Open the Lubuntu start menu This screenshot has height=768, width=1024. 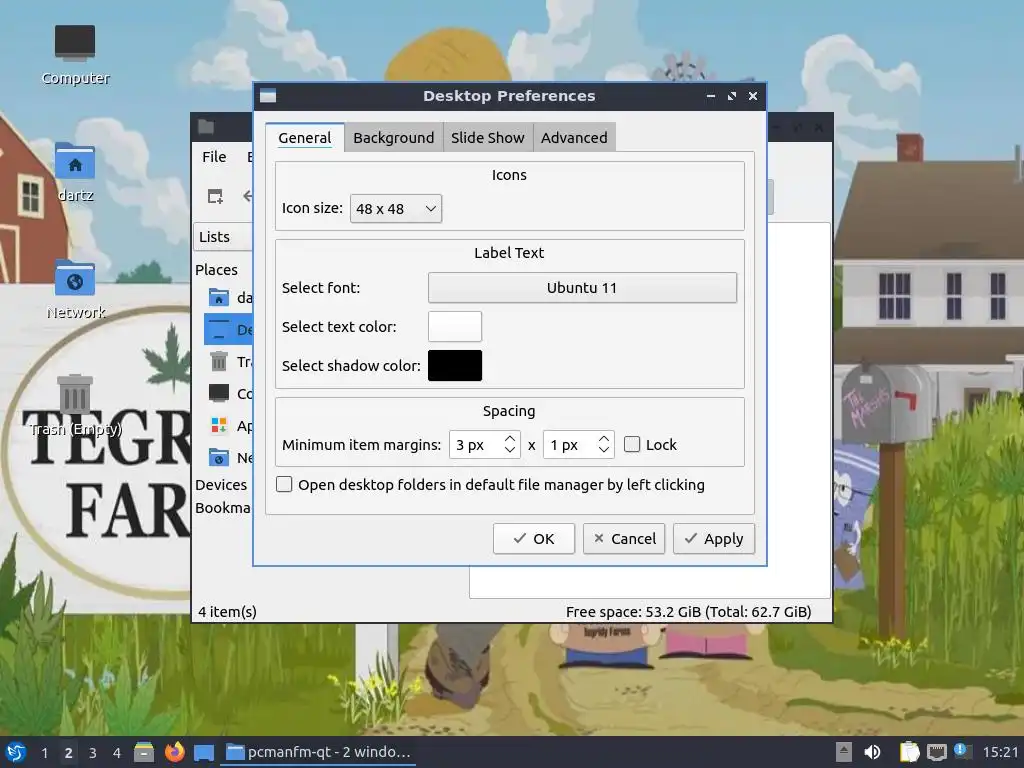[16, 752]
